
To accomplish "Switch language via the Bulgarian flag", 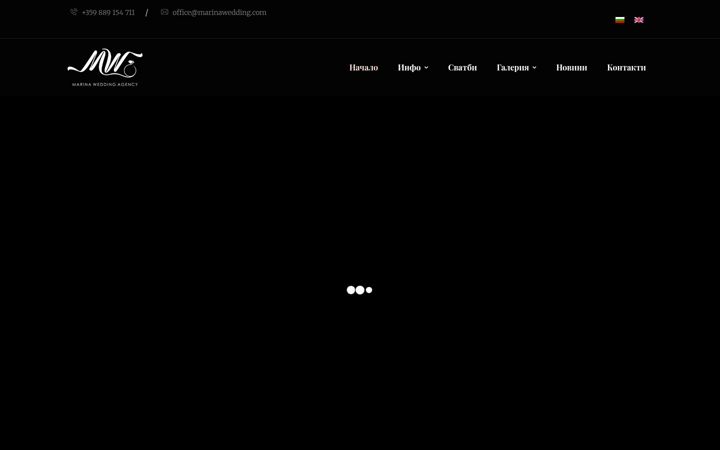I will (x=620, y=20).
